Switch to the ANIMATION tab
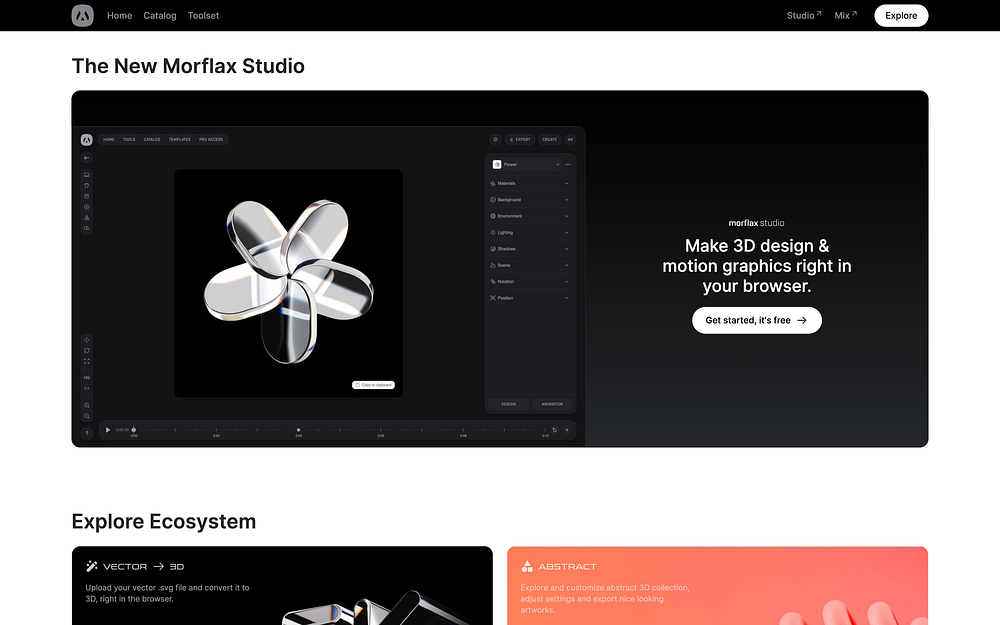Viewport: 1000px width, 625px height. click(552, 404)
